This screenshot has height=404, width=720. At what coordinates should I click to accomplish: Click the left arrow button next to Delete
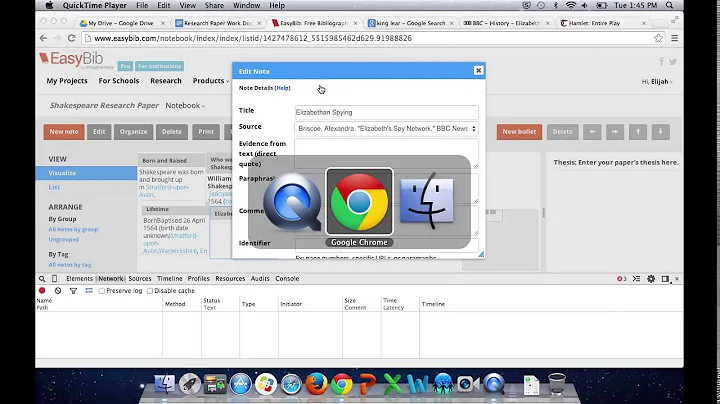tap(592, 132)
